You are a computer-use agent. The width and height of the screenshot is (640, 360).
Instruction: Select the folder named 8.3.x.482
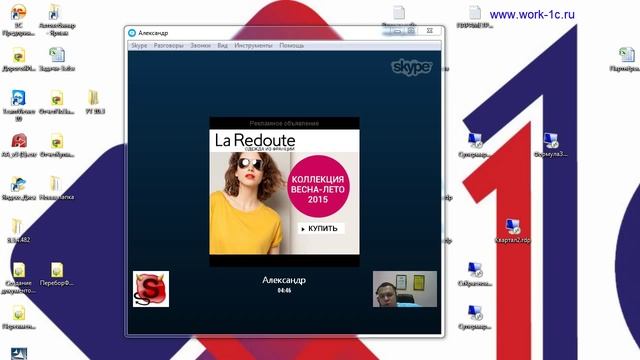(x=18, y=231)
